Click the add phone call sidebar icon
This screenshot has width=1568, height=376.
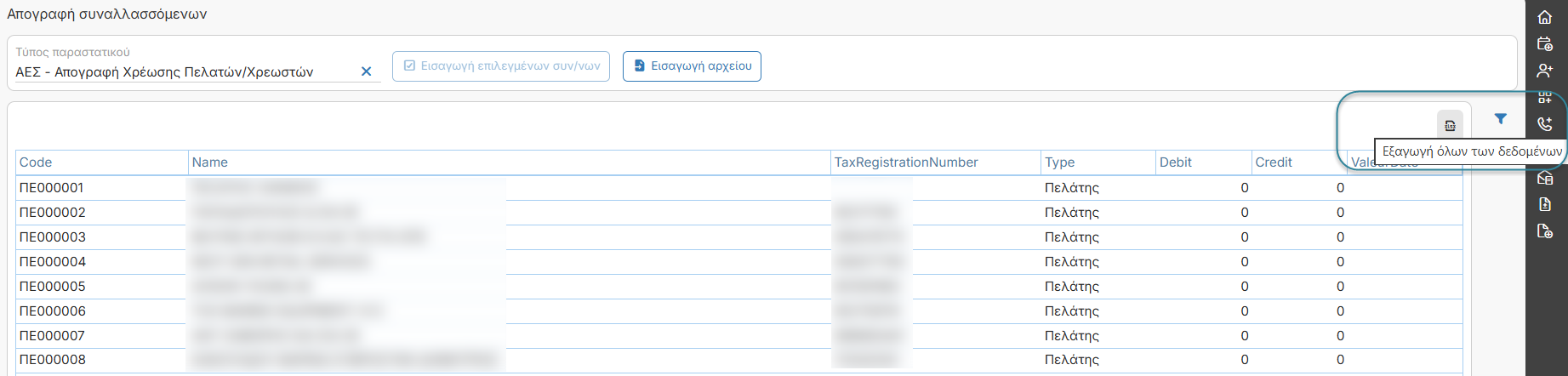[x=1545, y=124]
